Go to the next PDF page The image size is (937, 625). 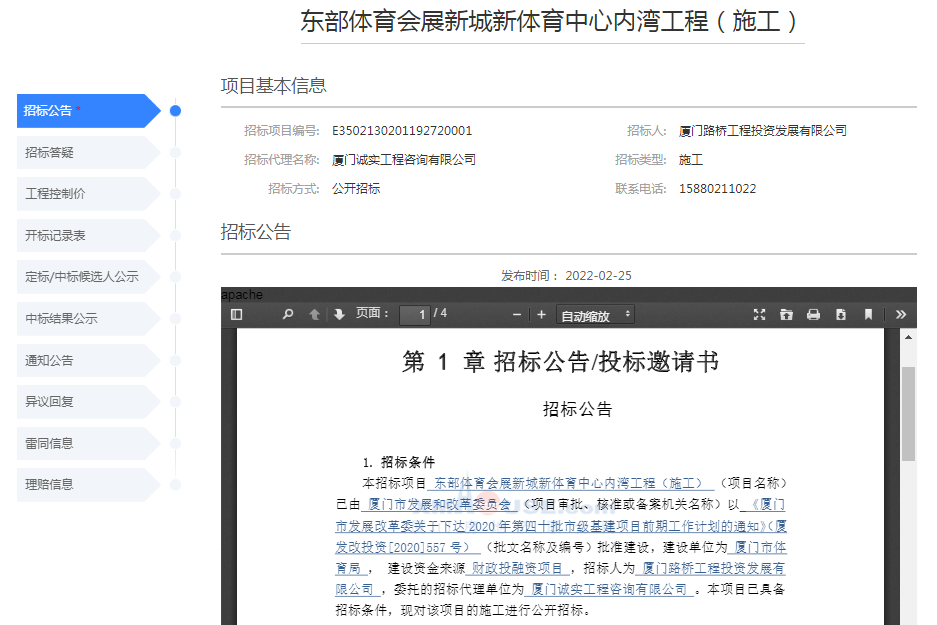339,315
